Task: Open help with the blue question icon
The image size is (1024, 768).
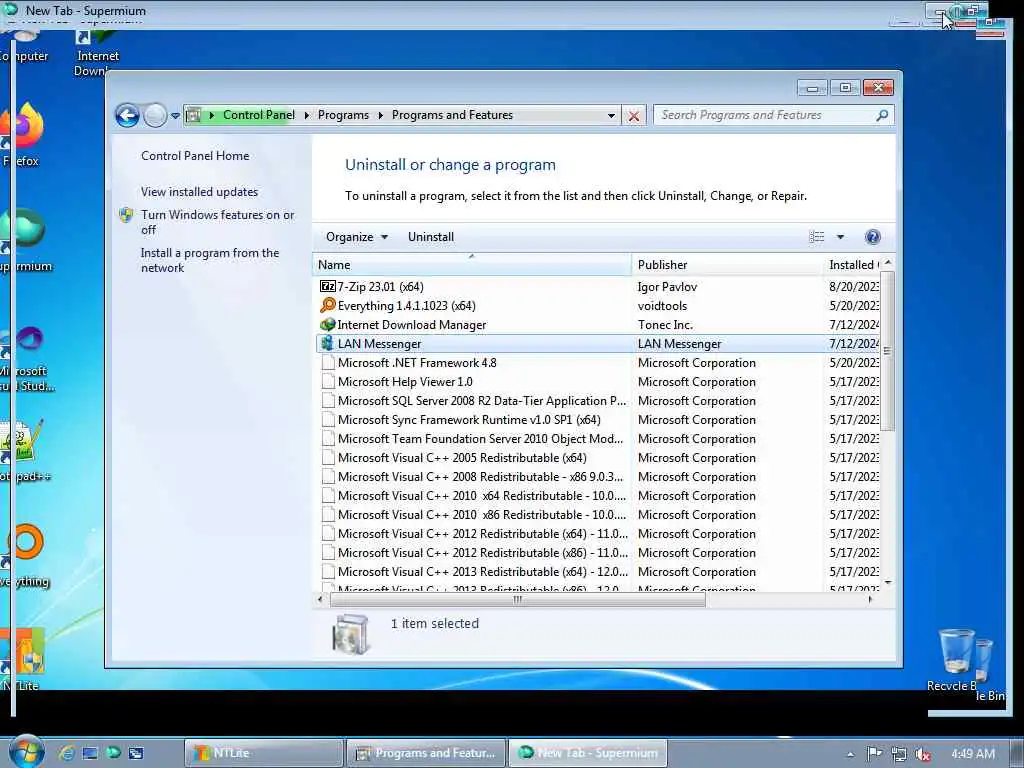Action: [x=872, y=236]
